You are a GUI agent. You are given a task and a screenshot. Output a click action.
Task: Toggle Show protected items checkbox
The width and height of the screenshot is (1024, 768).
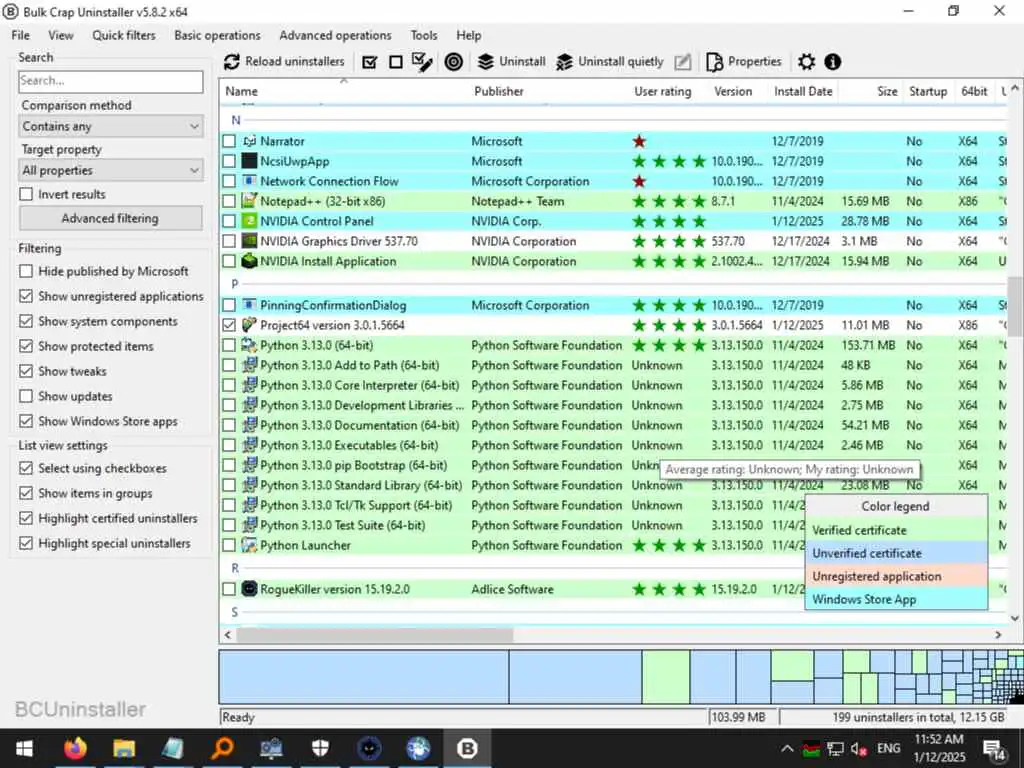26,346
